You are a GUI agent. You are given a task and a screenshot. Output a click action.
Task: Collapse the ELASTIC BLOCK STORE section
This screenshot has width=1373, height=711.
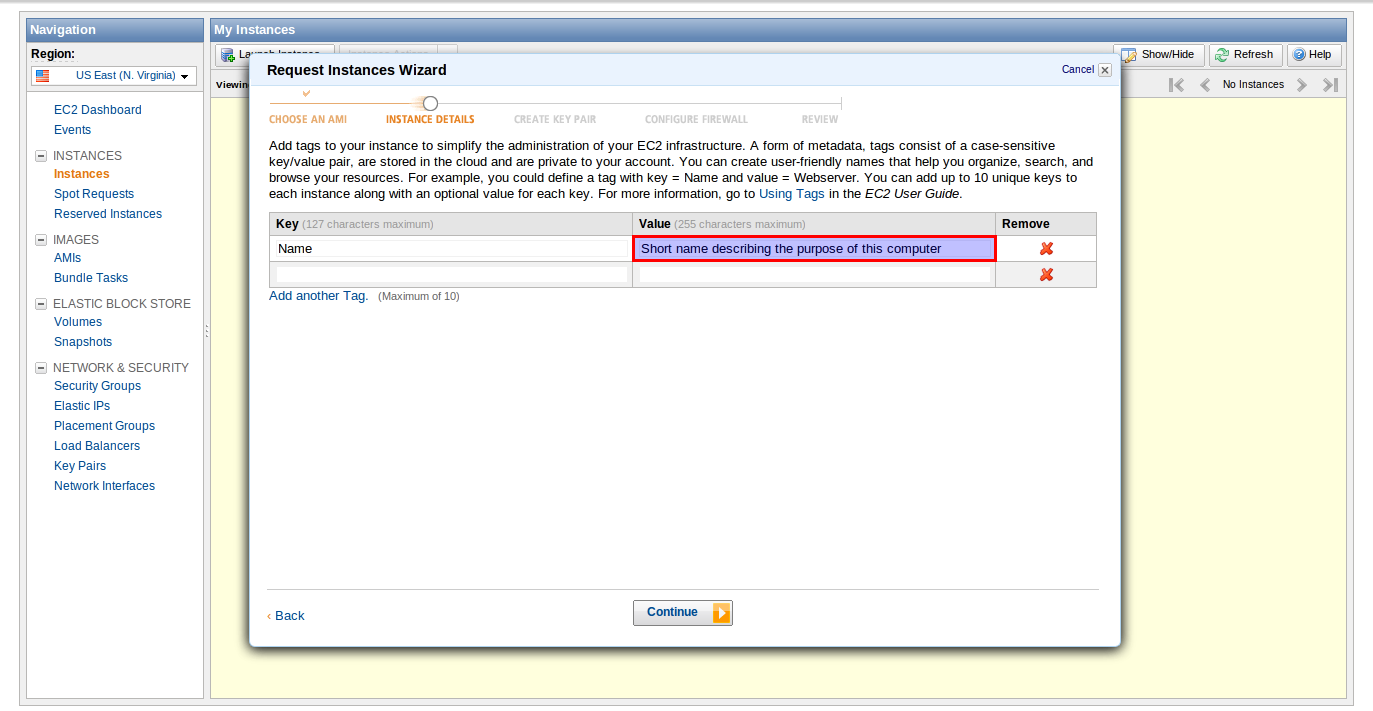[x=41, y=304]
